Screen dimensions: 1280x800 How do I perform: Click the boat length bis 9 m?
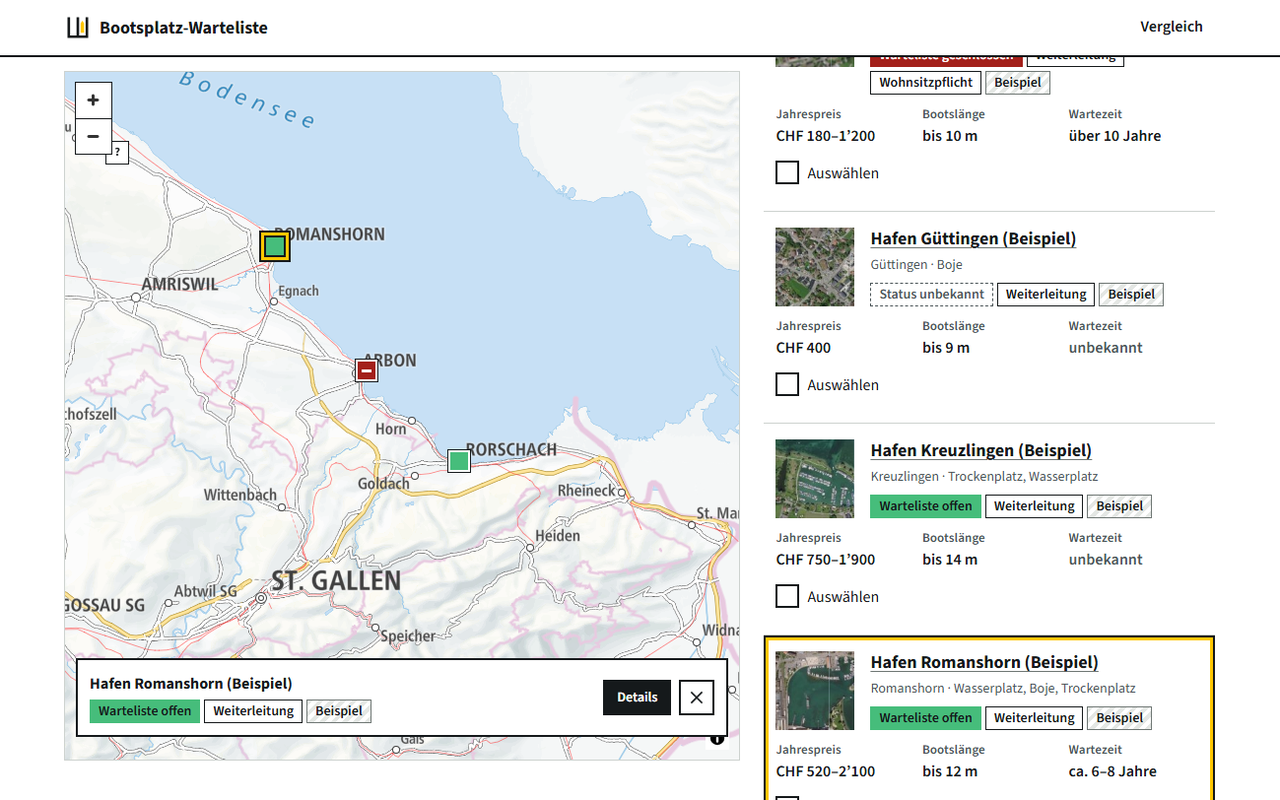(946, 348)
